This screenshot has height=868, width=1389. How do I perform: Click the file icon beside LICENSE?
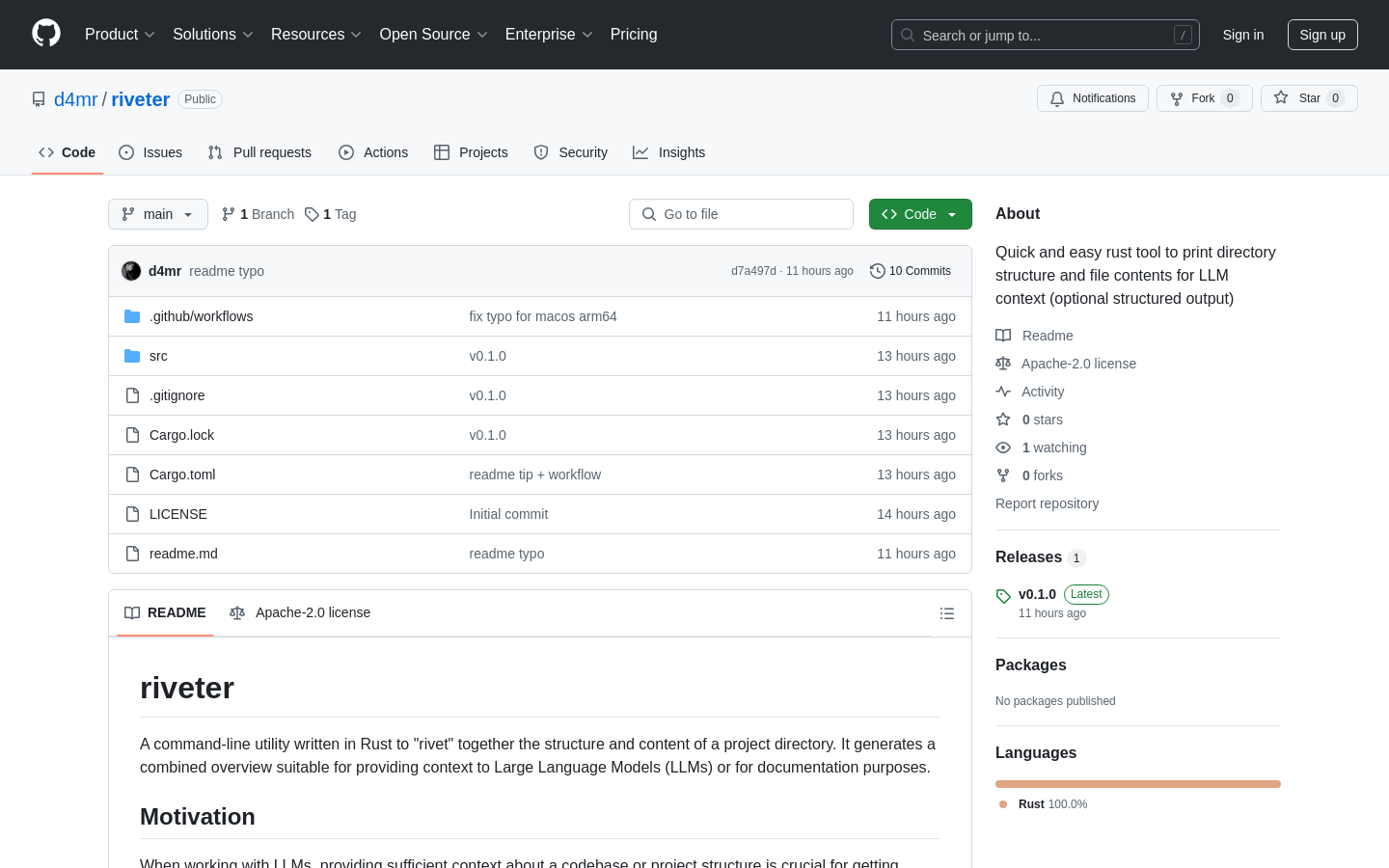point(132,514)
